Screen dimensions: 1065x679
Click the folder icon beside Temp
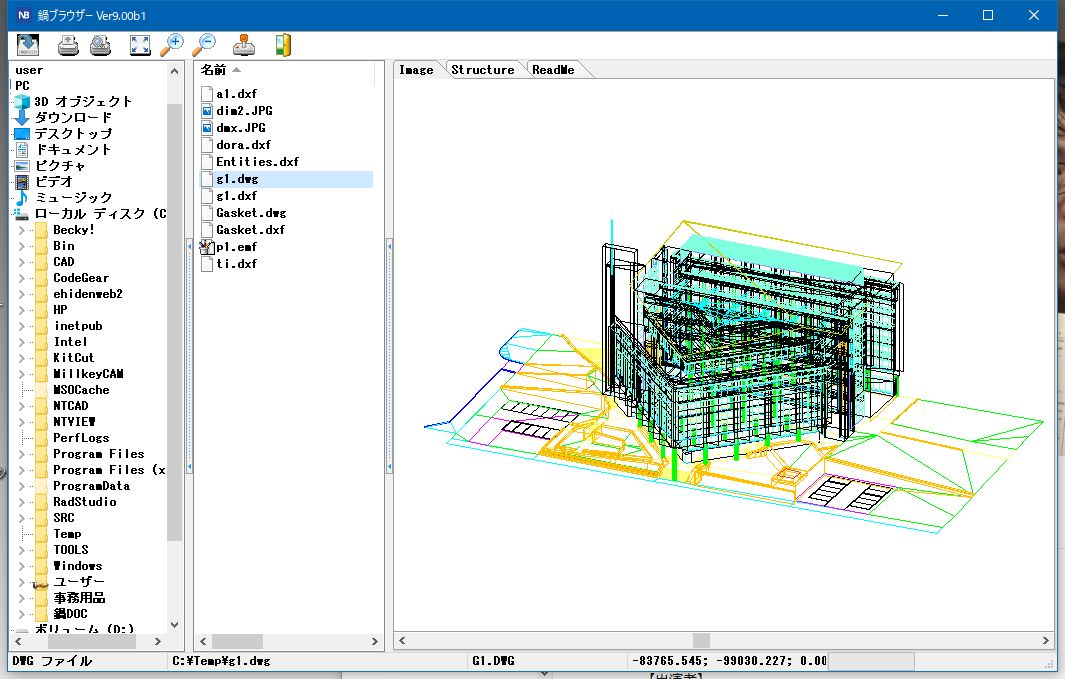coord(41,534)
